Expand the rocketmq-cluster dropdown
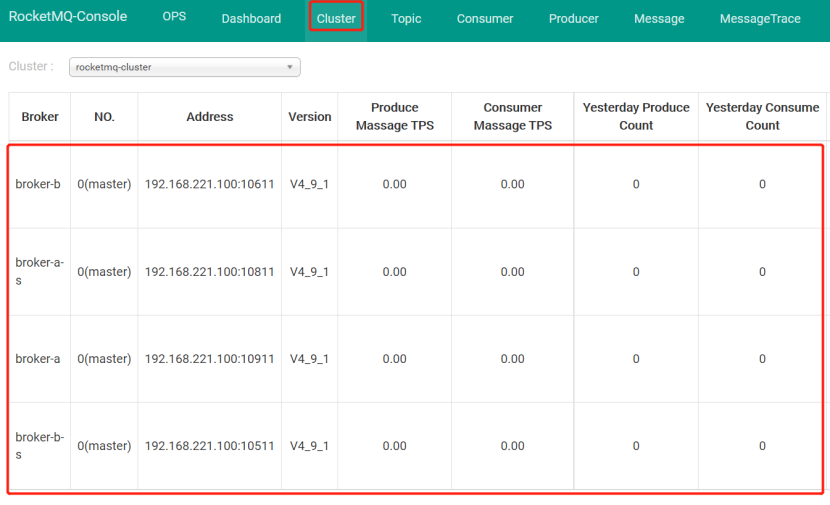The image size is (830, 505). click(185, 67)
